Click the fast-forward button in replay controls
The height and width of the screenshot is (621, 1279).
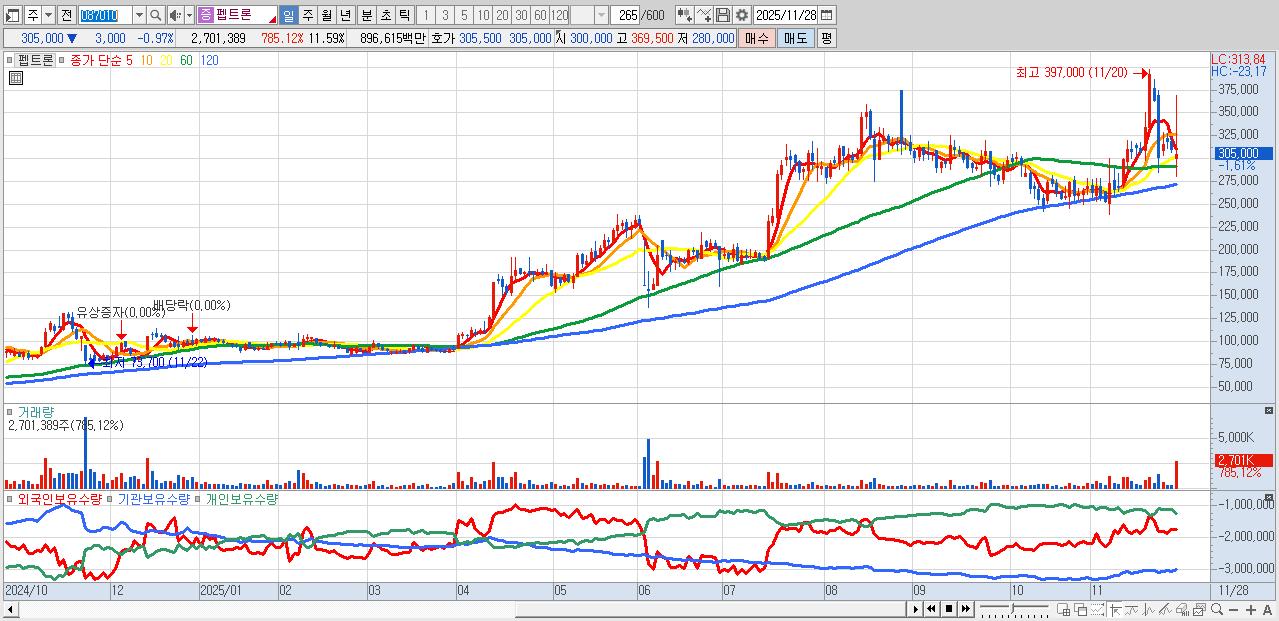(965, 609)
